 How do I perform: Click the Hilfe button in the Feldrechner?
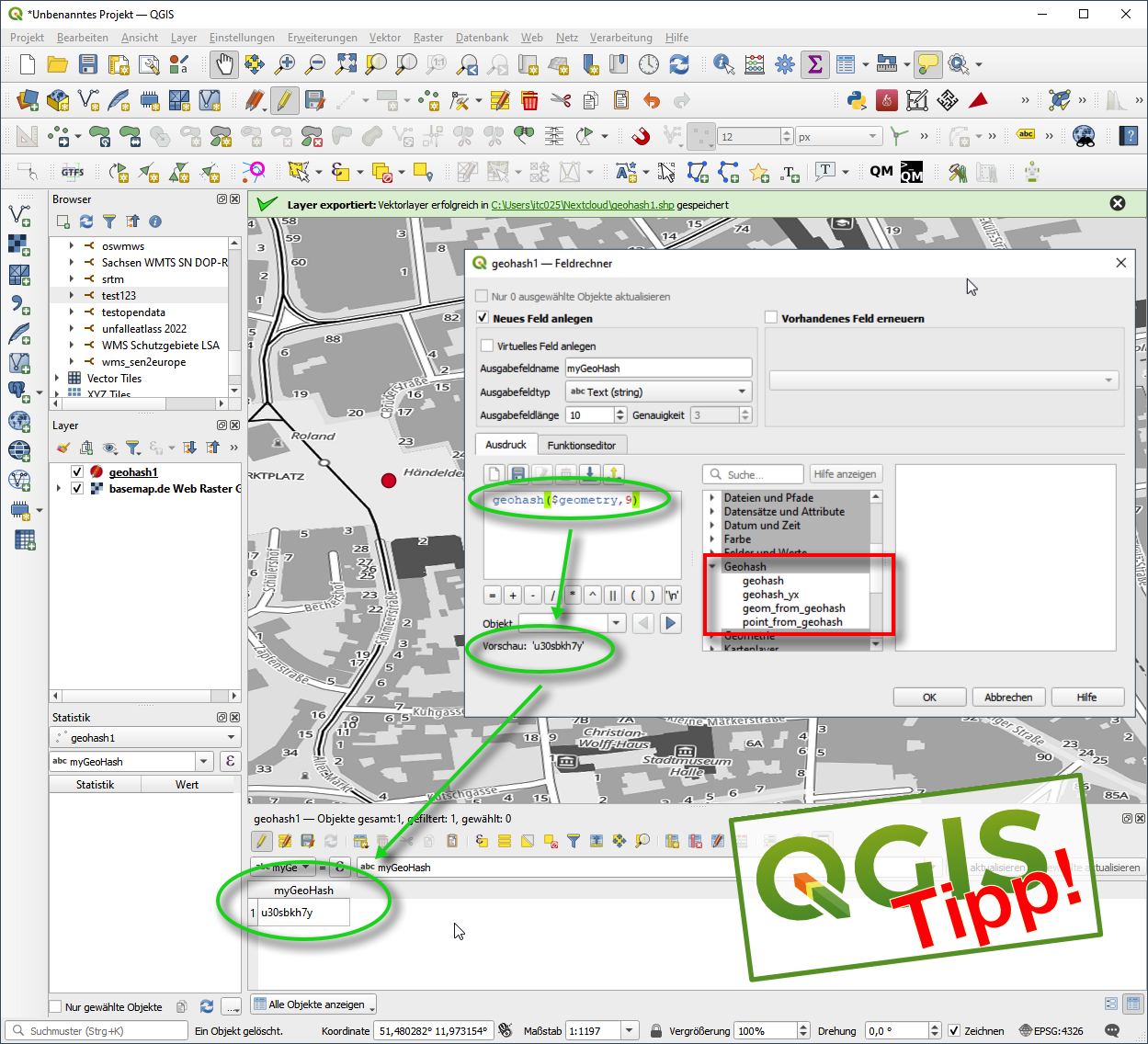tap(1087, 697)
